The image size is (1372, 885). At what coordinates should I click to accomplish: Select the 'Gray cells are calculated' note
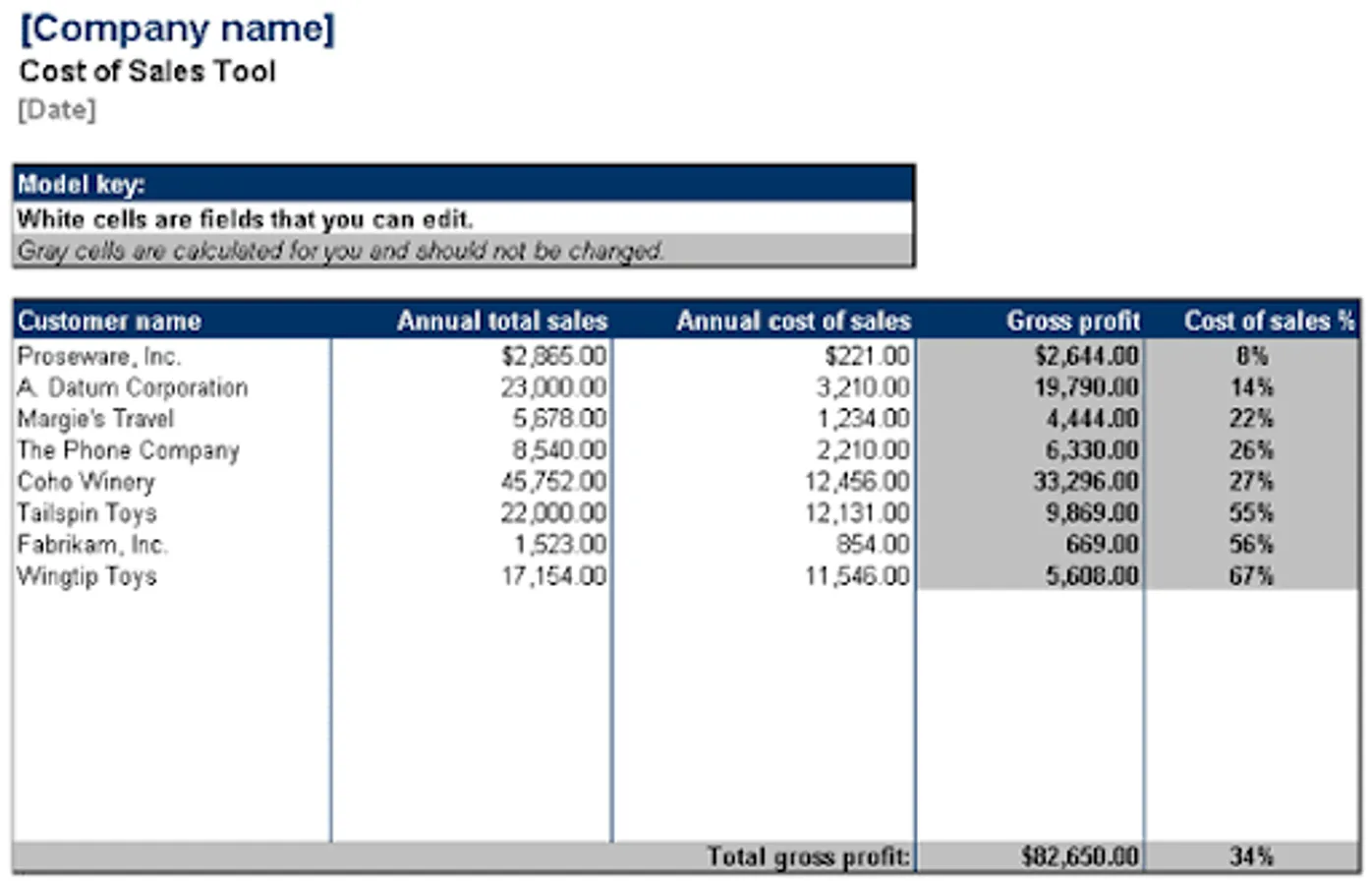click(464, 251)
